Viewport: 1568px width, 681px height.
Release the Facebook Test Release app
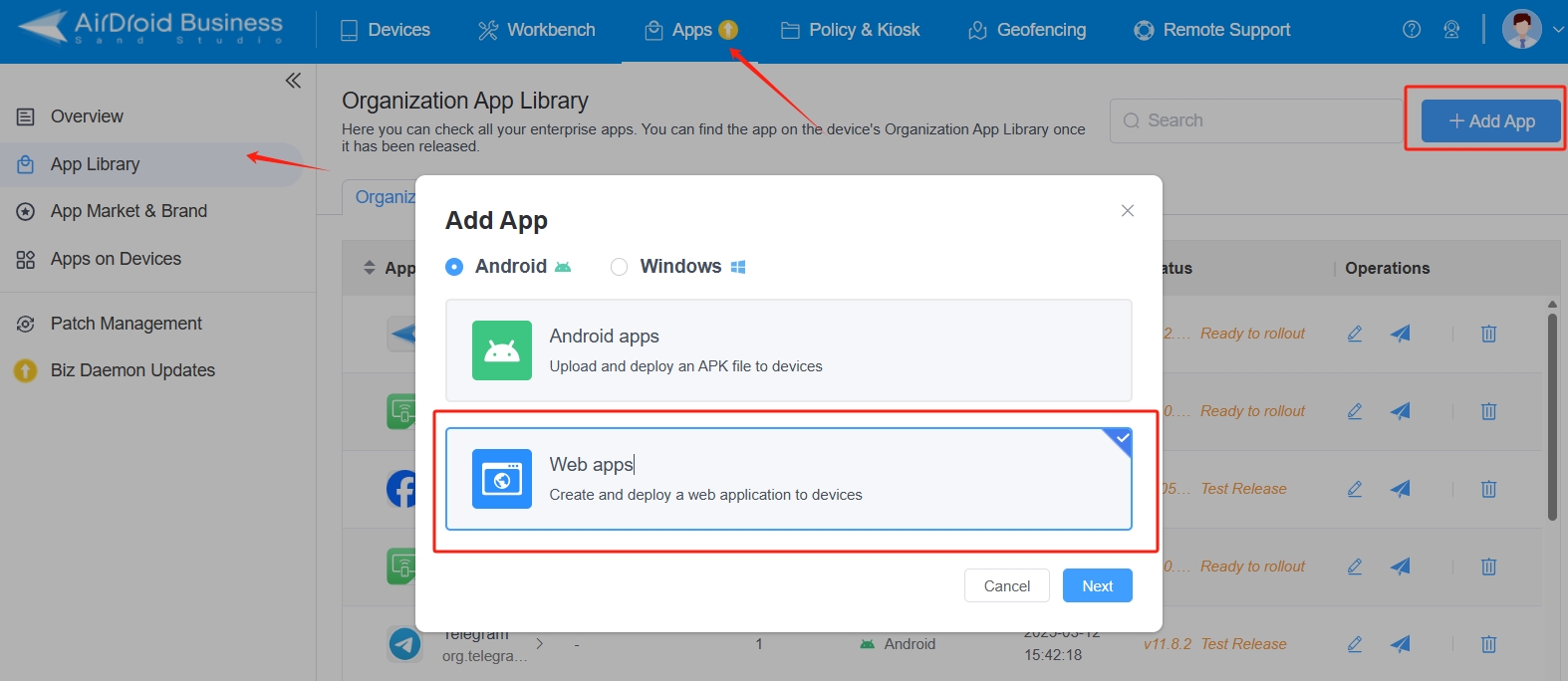1401,489
